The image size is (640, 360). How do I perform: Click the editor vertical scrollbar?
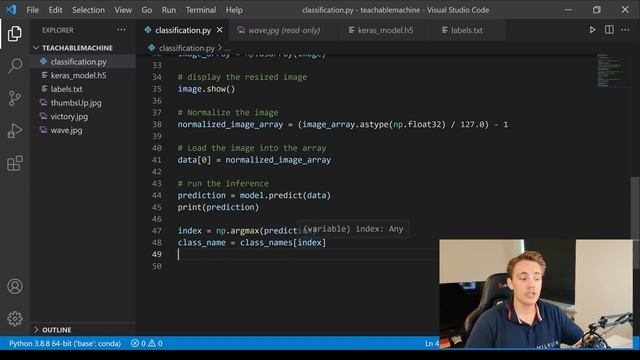636,222
